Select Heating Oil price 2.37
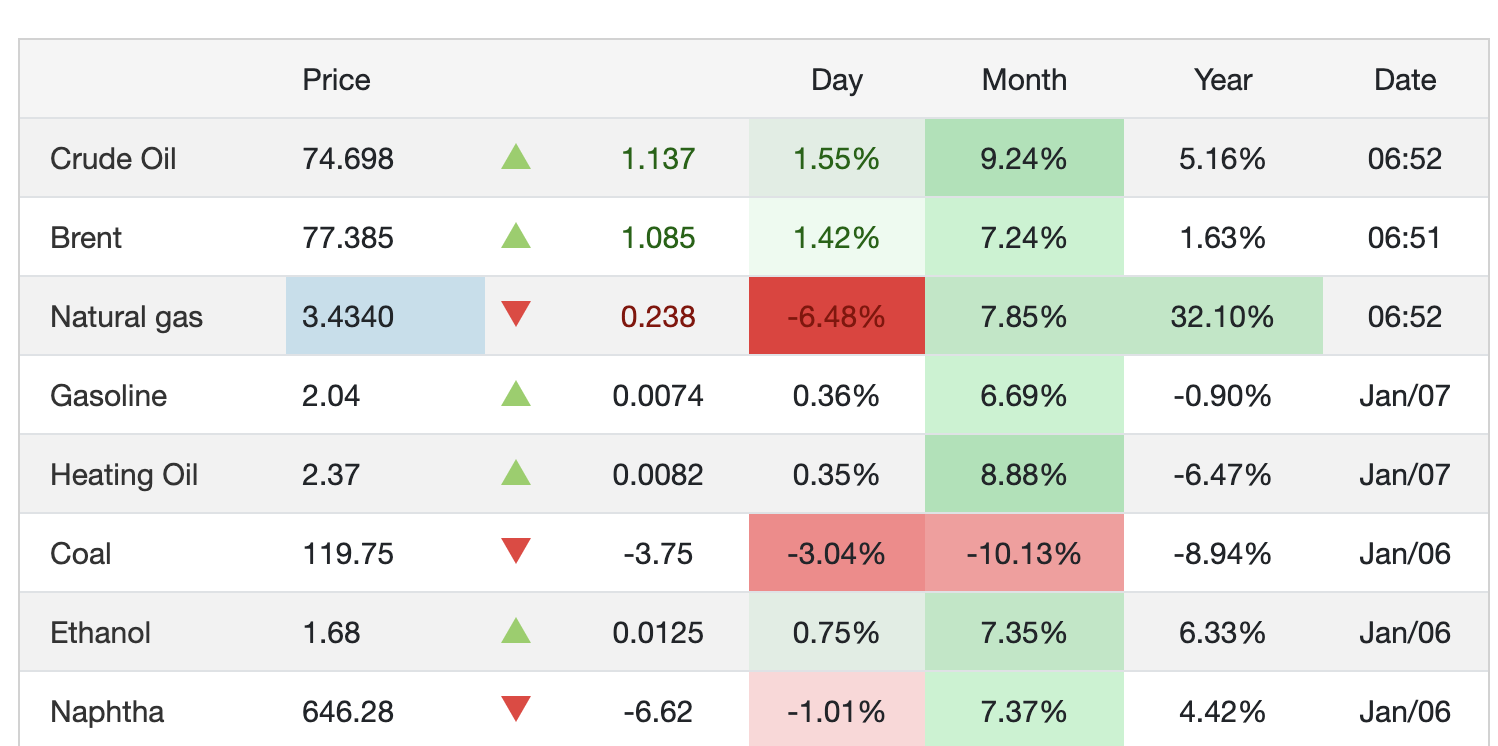This screenshot has height=746, width=1498. click(x=331, y=475)
